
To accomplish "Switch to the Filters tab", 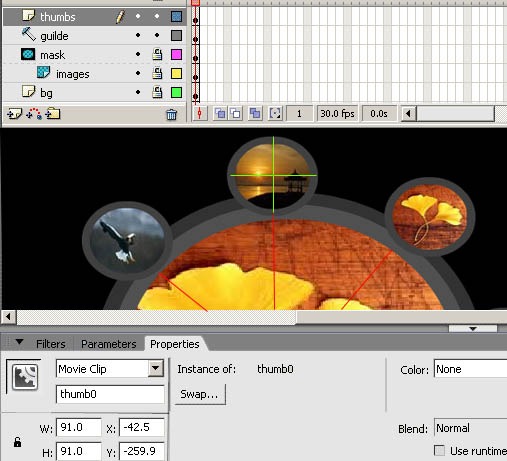I will coord(51,344).
